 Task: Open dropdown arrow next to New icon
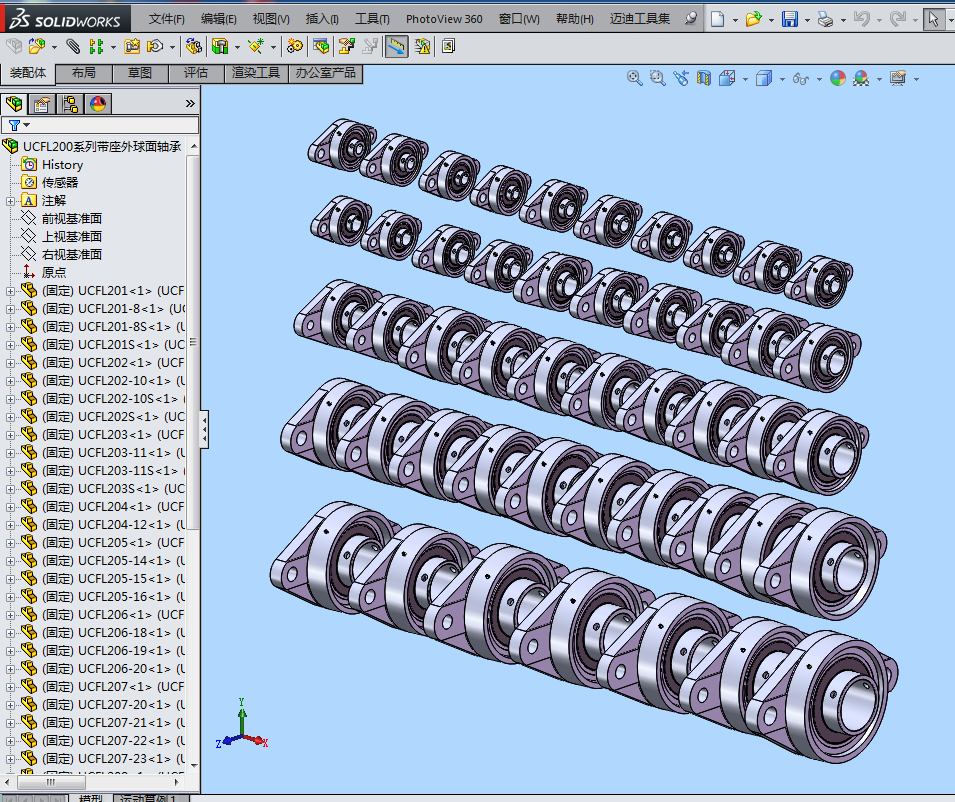click(x=735, y=20)
